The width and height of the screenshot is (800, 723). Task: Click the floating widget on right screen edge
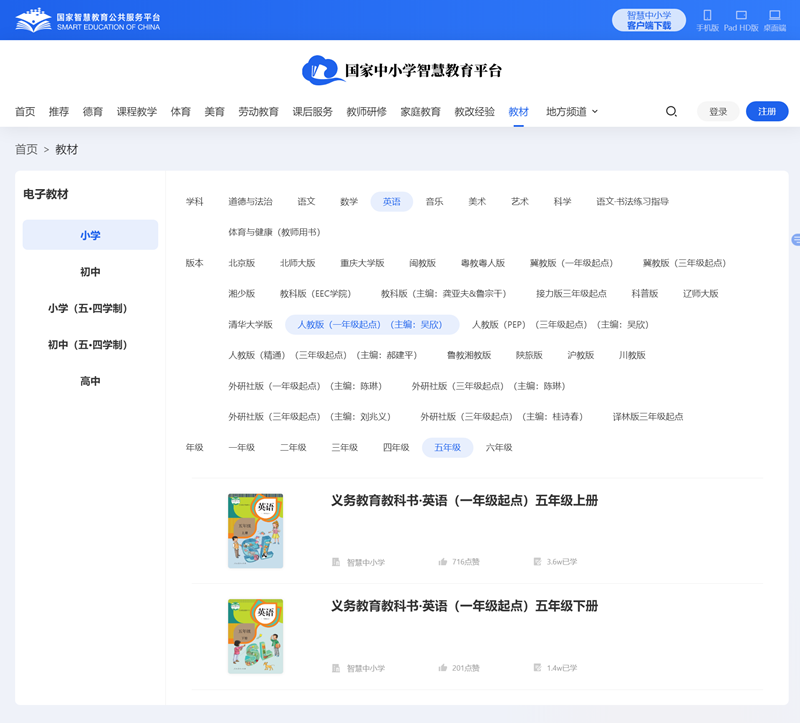coord(795,240)
